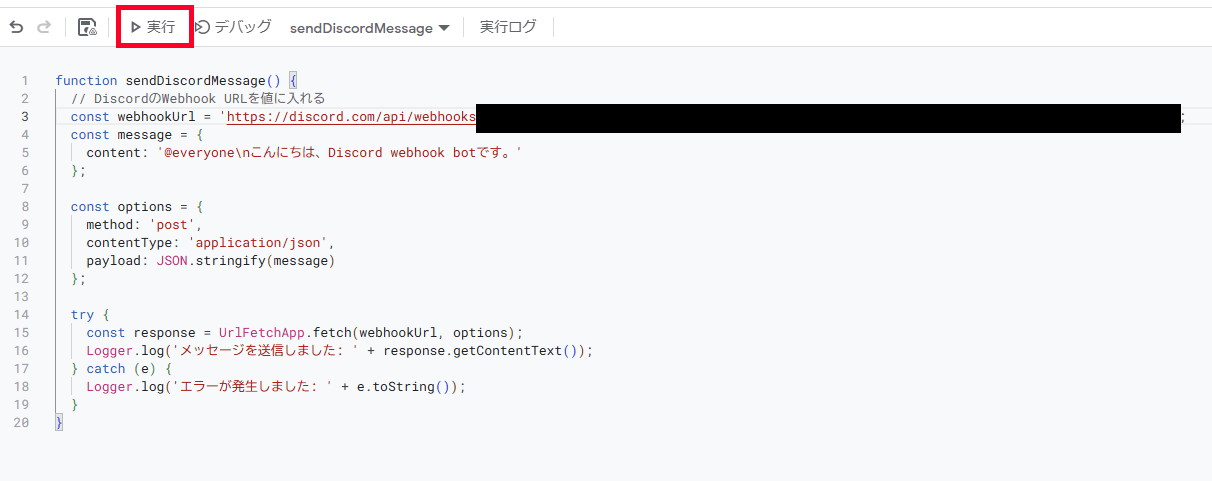Place the cursor in the @everyone content string
This screenshot has height=481, width=1212.
coord(340,153)
